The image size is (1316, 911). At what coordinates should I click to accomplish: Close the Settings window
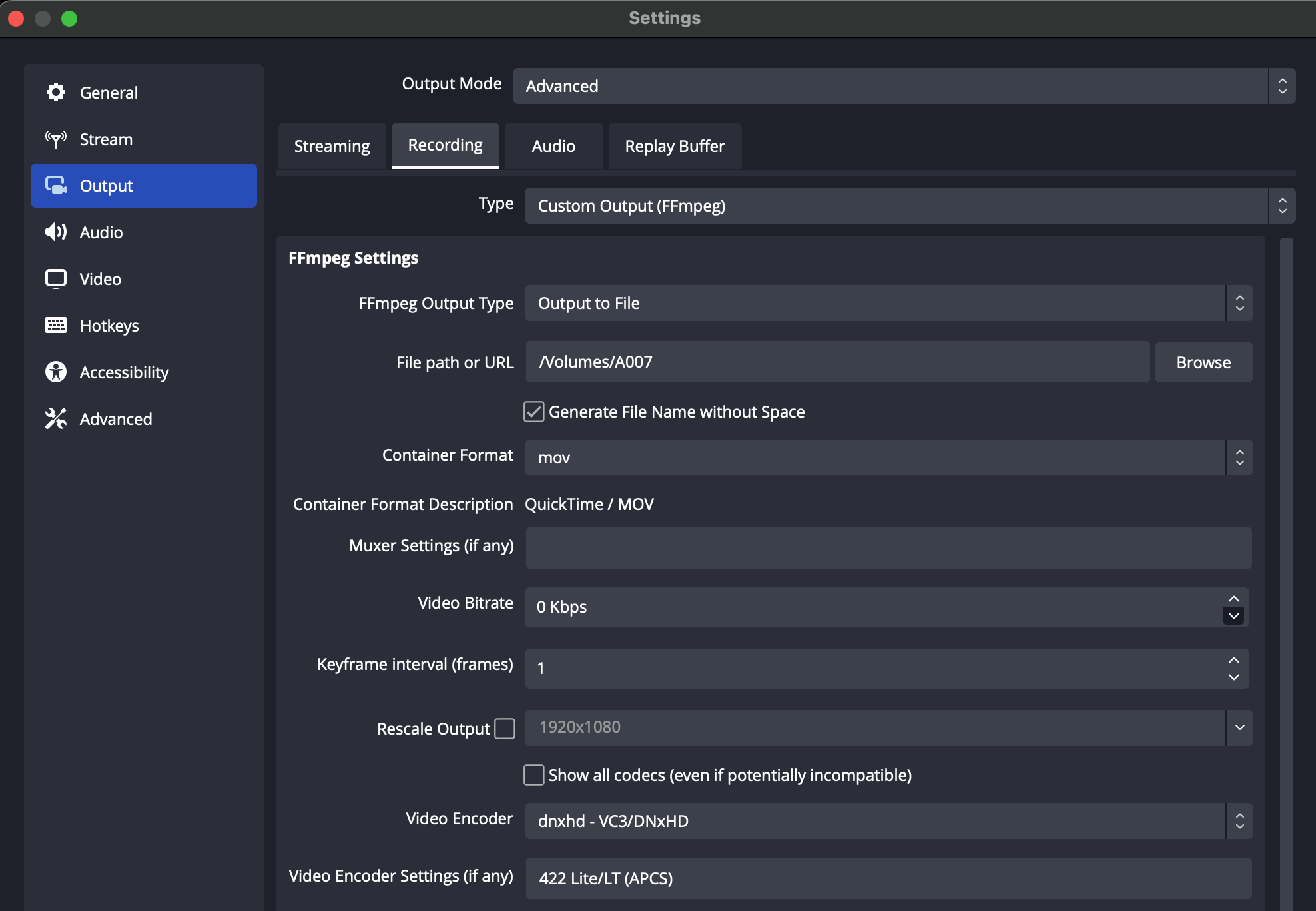point(17,19)
